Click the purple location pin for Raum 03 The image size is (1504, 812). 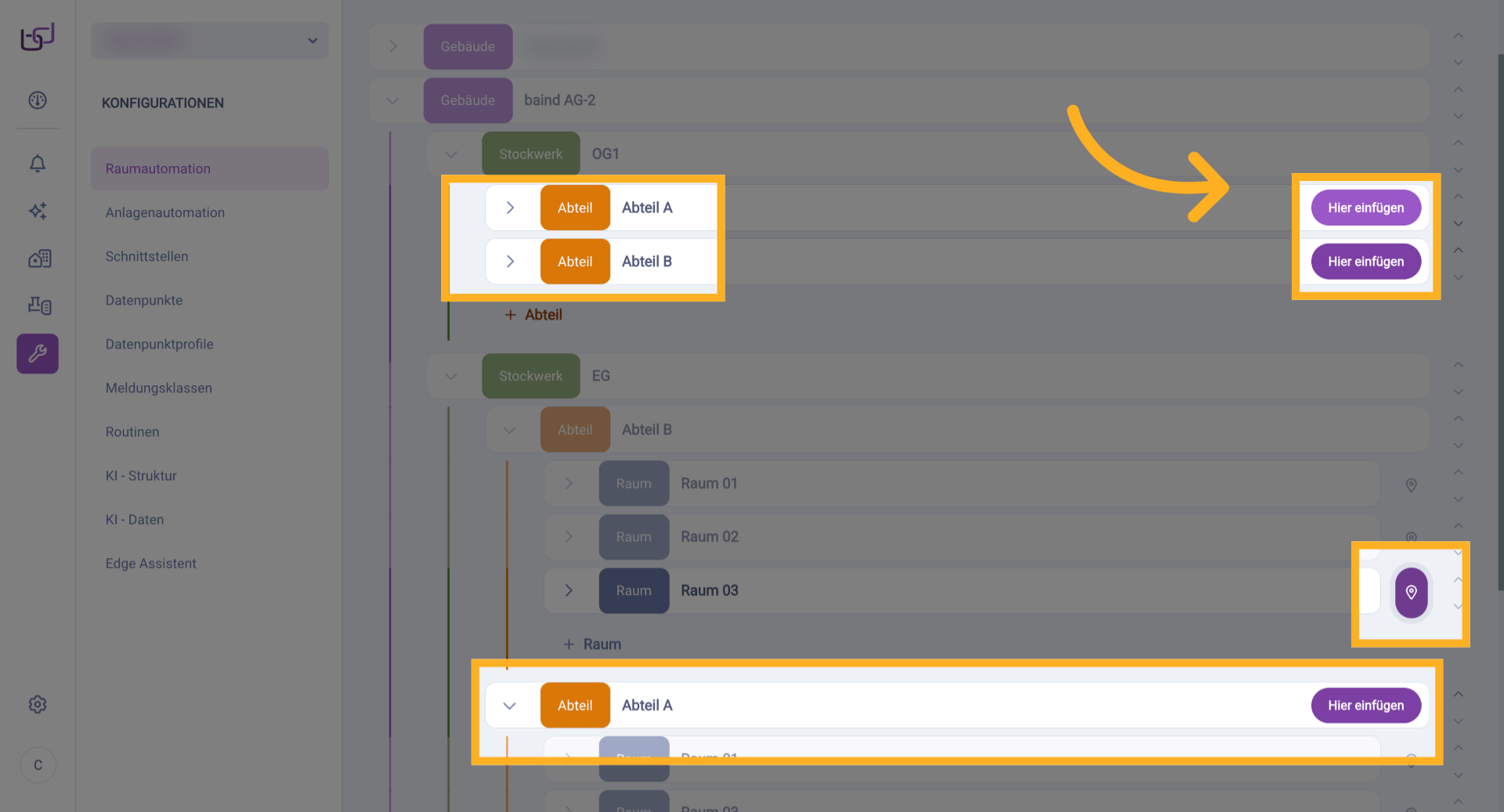click(1411, 592)
